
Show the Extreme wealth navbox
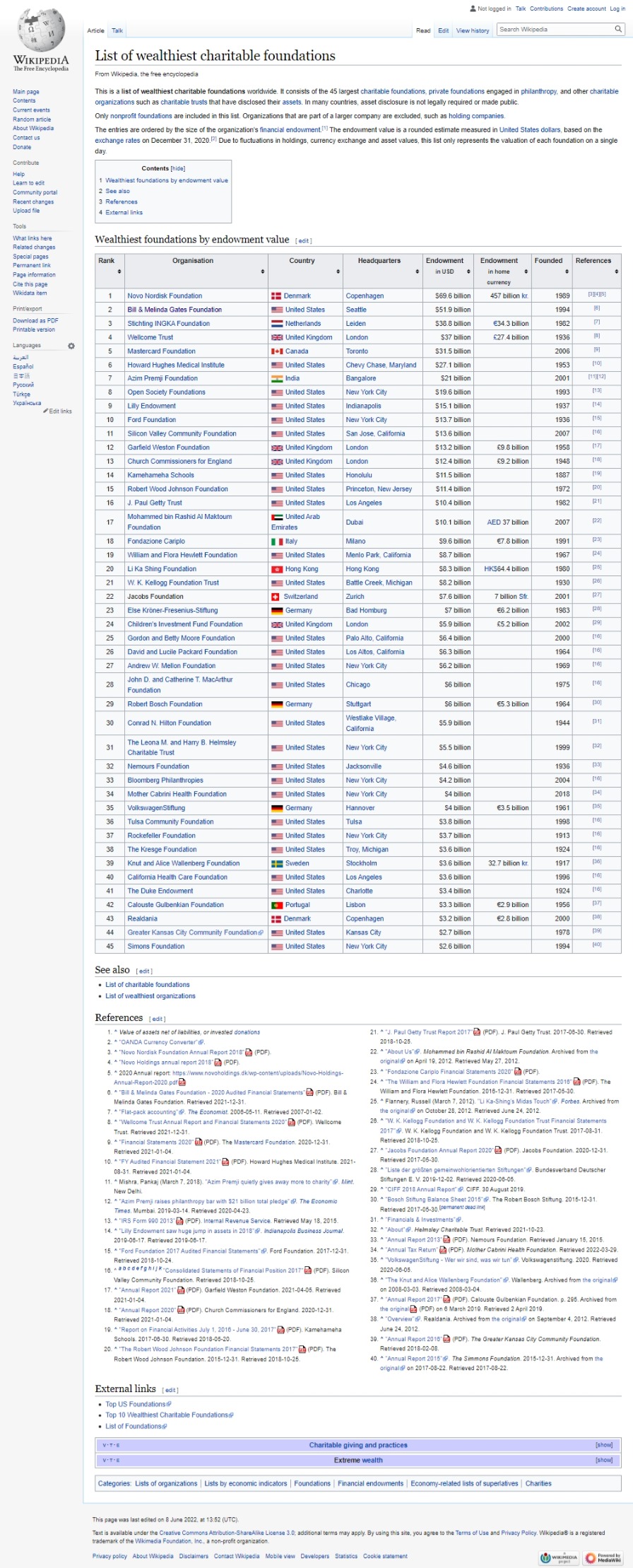coord(604,1460)
